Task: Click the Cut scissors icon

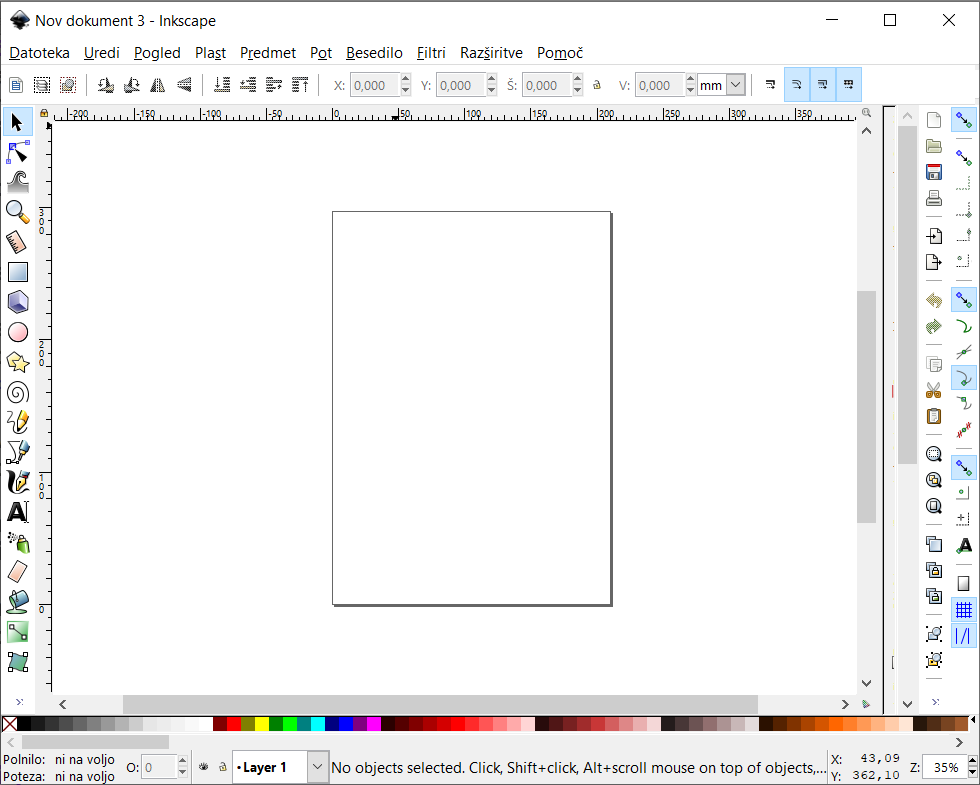Action: [934, 390]
